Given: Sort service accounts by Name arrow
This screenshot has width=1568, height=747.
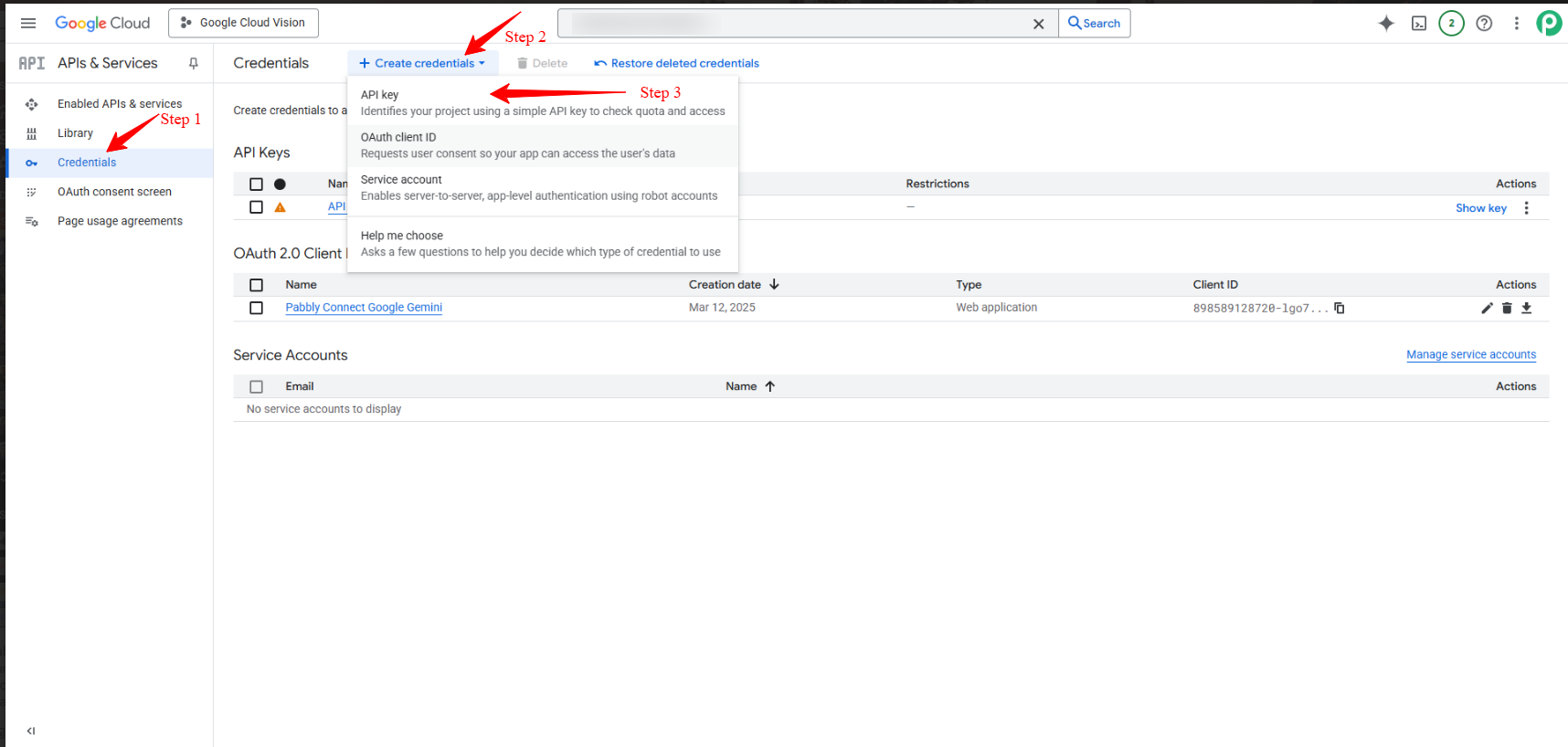Looking at the screenshot, I should point(770,386).
